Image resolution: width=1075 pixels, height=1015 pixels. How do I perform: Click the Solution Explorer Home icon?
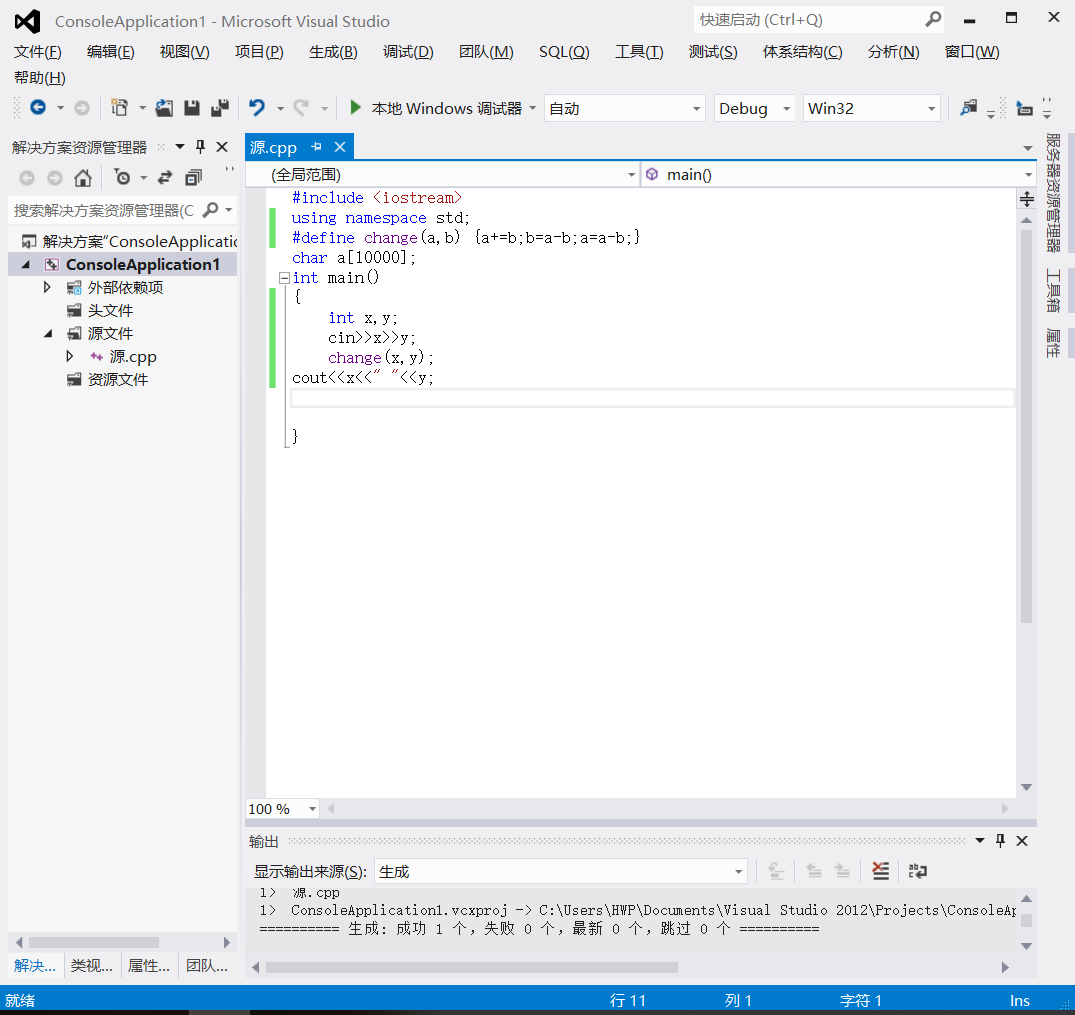click(83, 178)
